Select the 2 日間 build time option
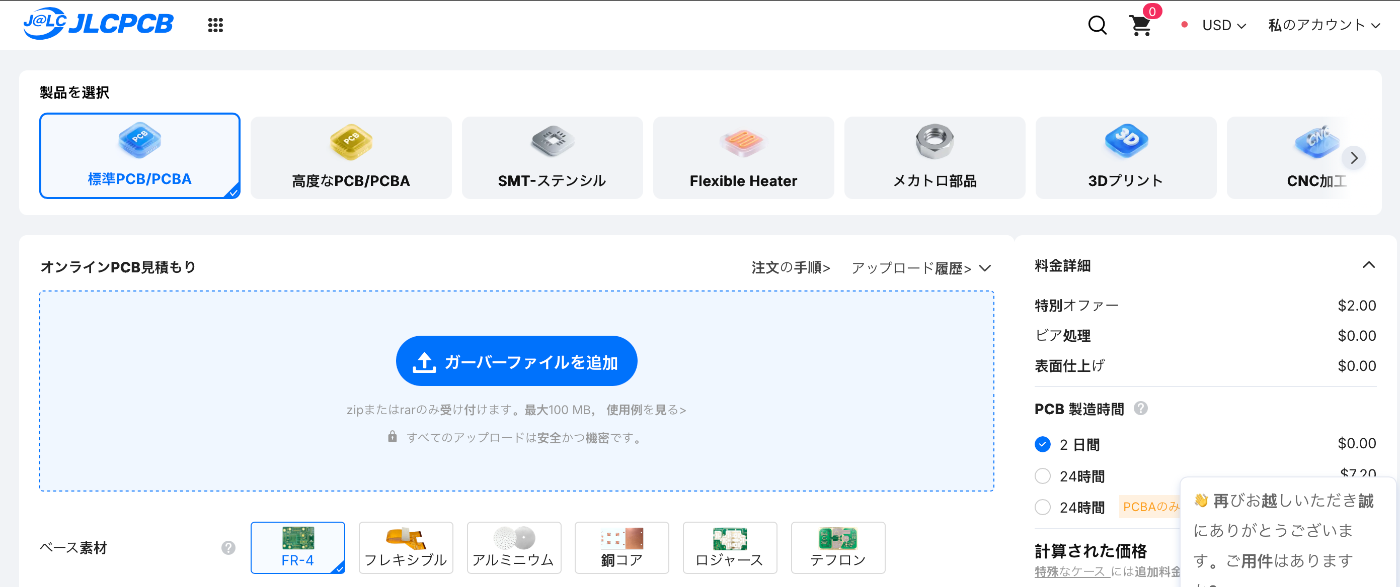Viewport: 1400px width, 587px height. tap(1043, 444)
